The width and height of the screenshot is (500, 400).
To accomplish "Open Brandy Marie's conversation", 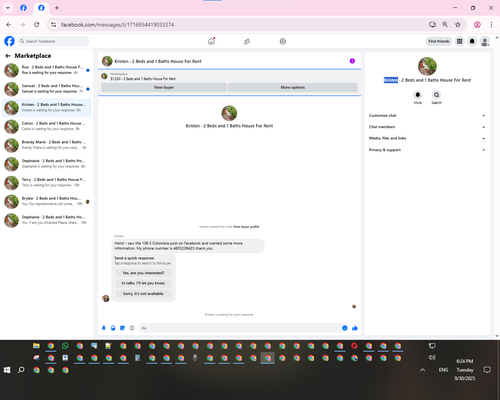I will (x=47, y=145).
